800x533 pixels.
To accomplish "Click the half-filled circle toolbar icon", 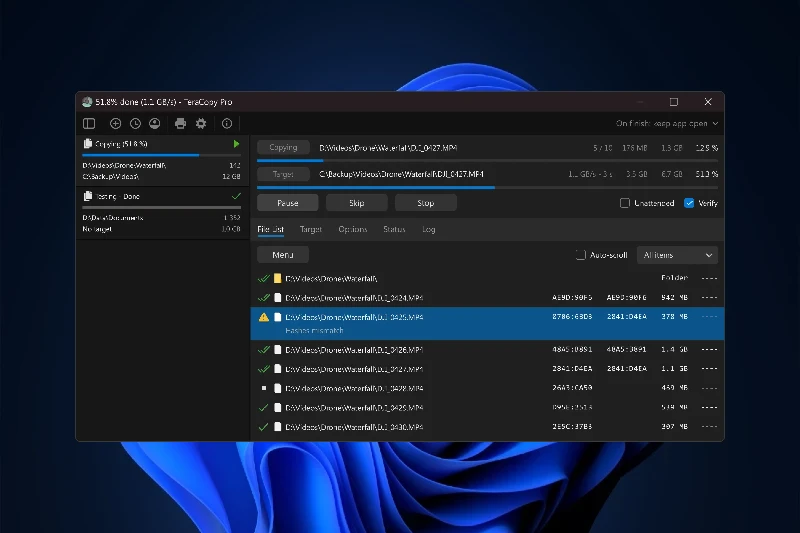I will pos(155,123).
